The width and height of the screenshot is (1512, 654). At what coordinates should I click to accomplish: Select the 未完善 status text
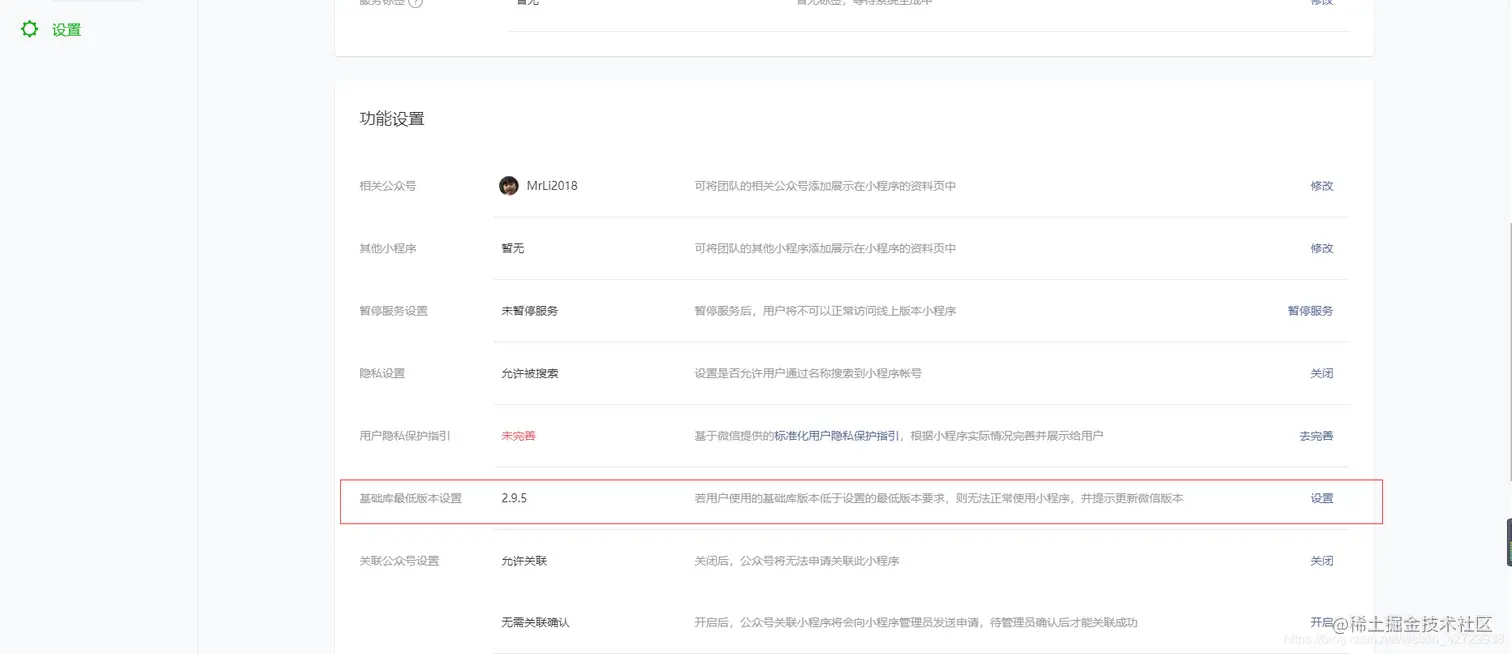coord(518,436)
